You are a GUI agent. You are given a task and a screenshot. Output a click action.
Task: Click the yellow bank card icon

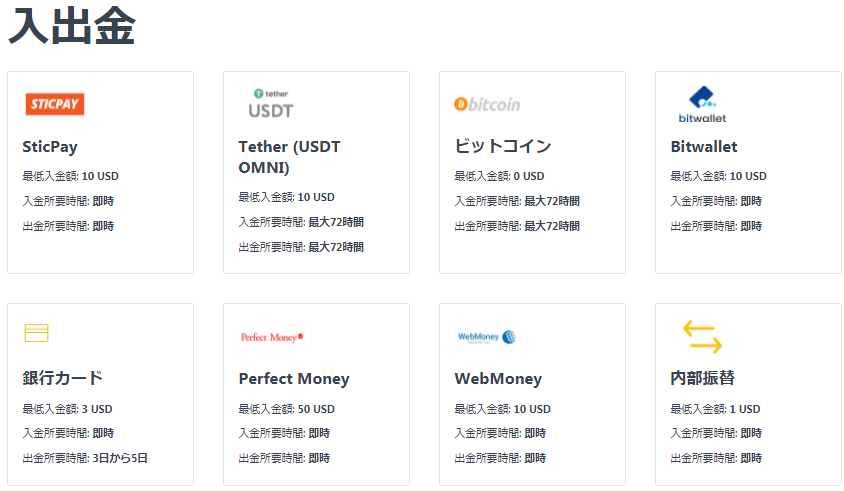pos(37,333)
